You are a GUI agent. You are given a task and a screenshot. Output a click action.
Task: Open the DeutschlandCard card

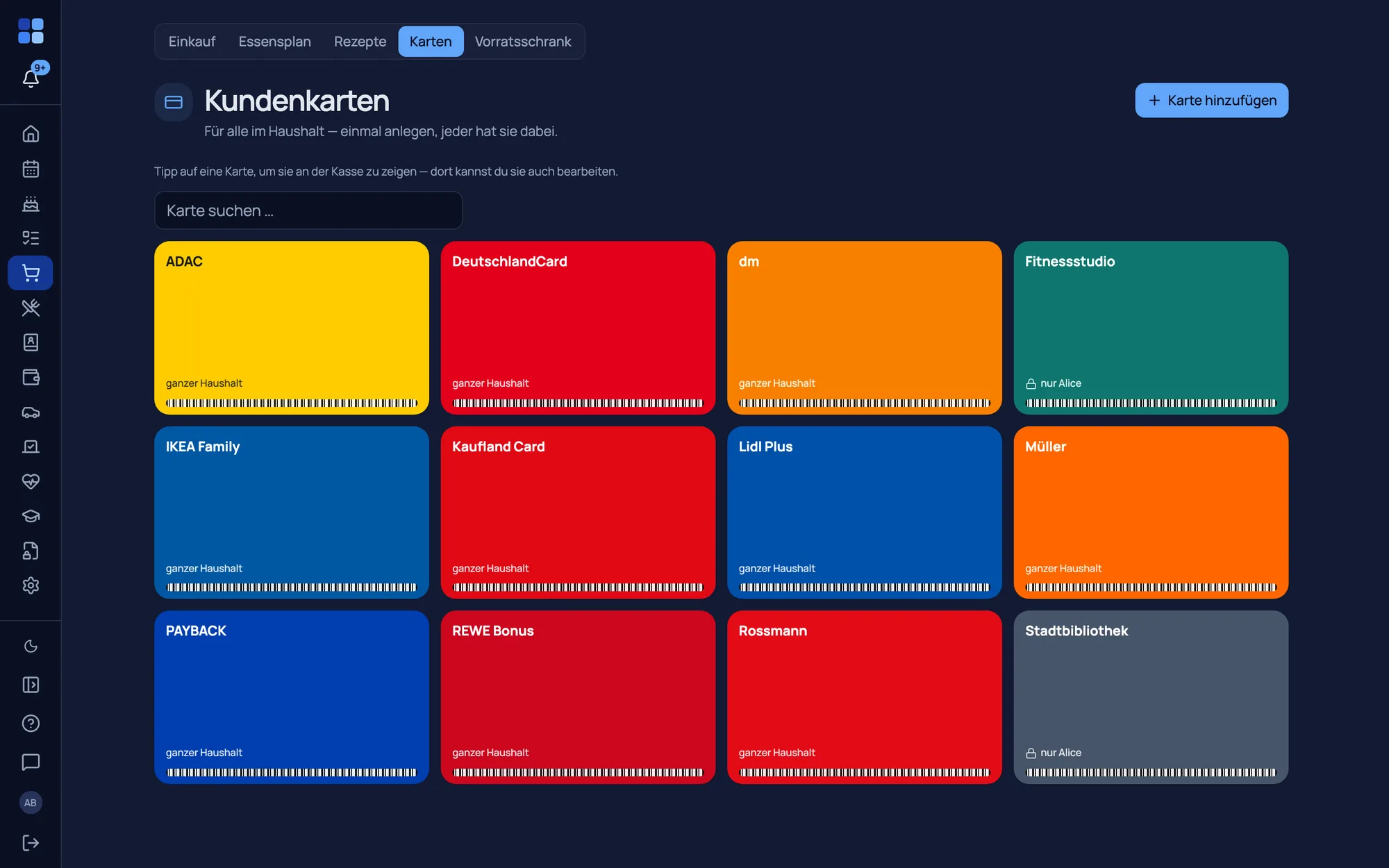[x=578, y=328]
